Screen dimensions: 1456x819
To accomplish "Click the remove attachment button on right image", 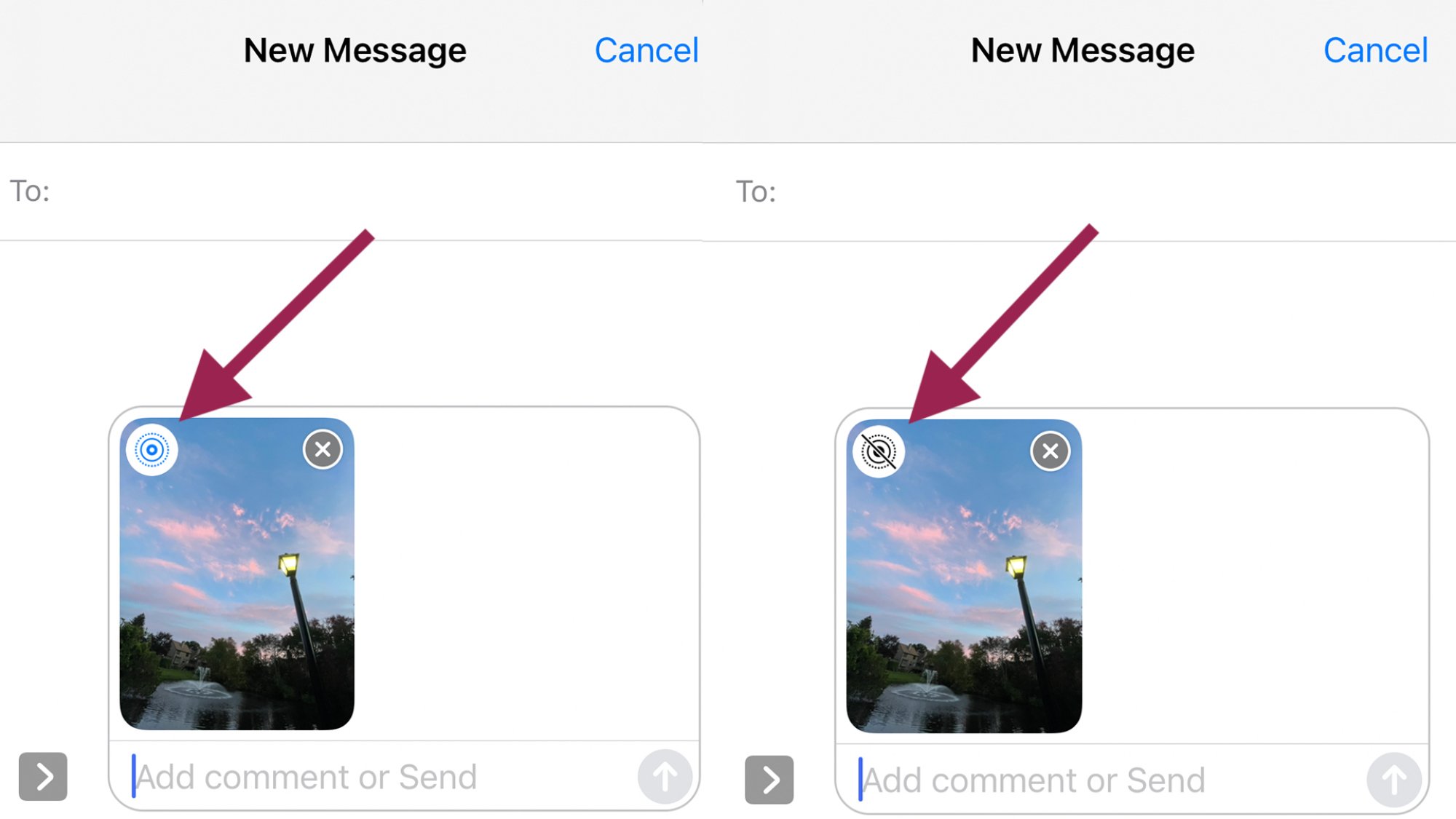I will coord(1050,450).
